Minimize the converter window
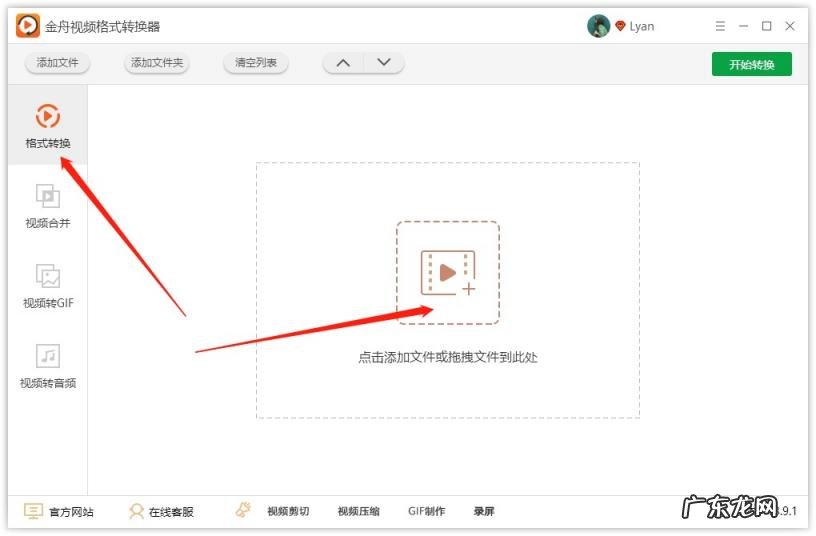 tap(744, 26)
